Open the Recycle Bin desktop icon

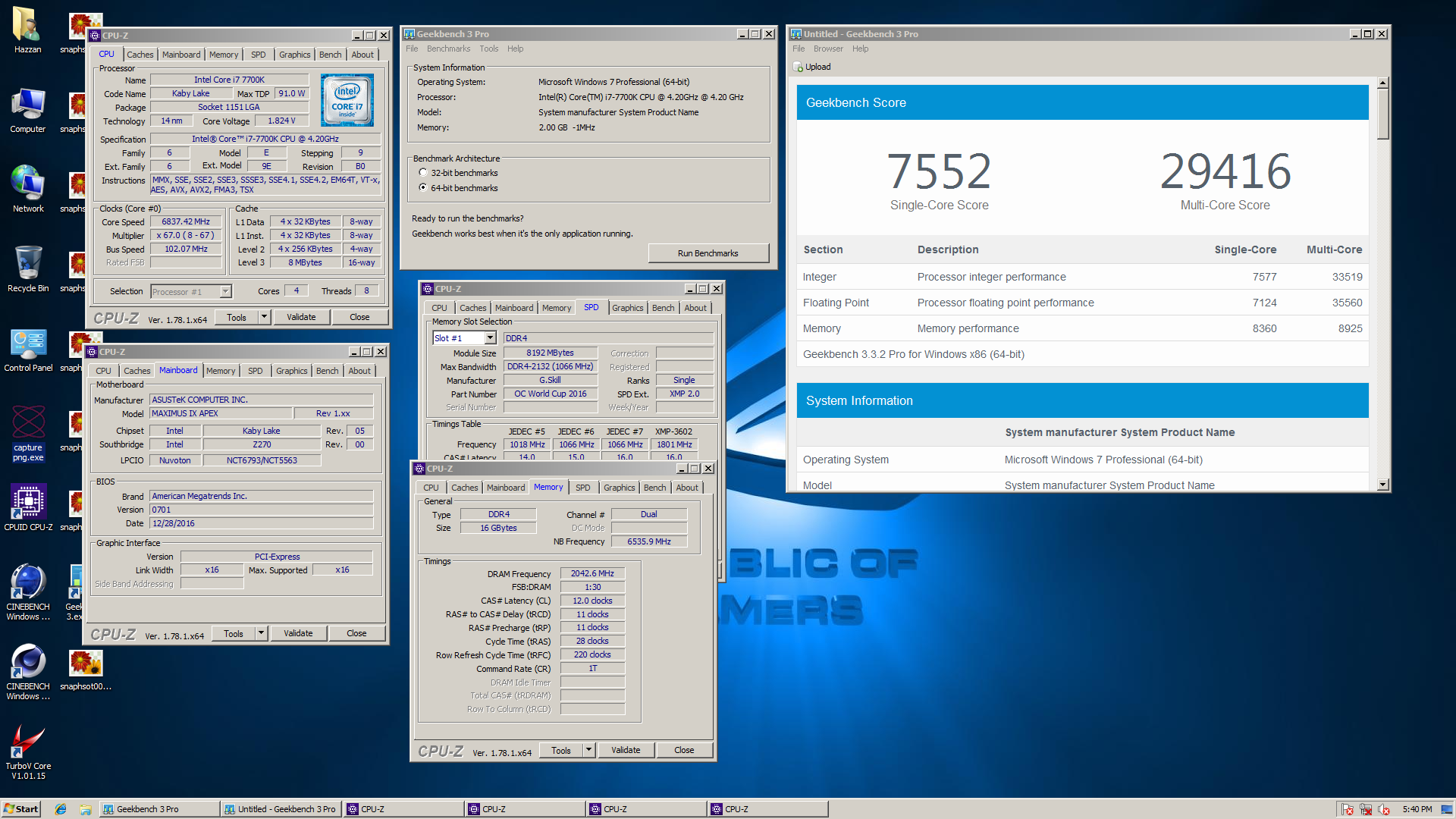tap(27, 269)
